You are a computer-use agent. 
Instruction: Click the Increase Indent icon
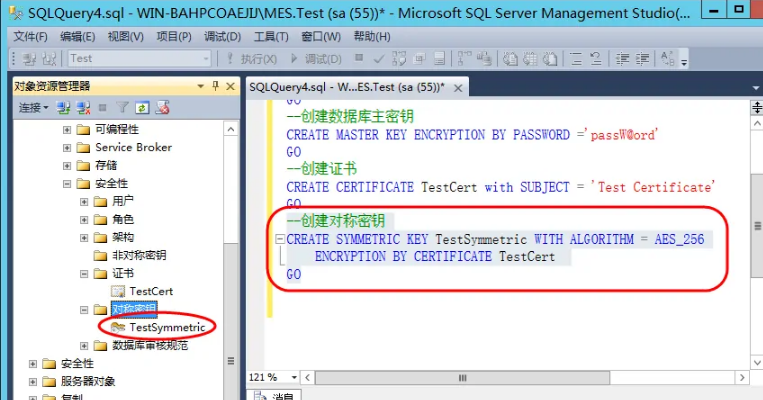pyautogui.click(x=642, y=59)
